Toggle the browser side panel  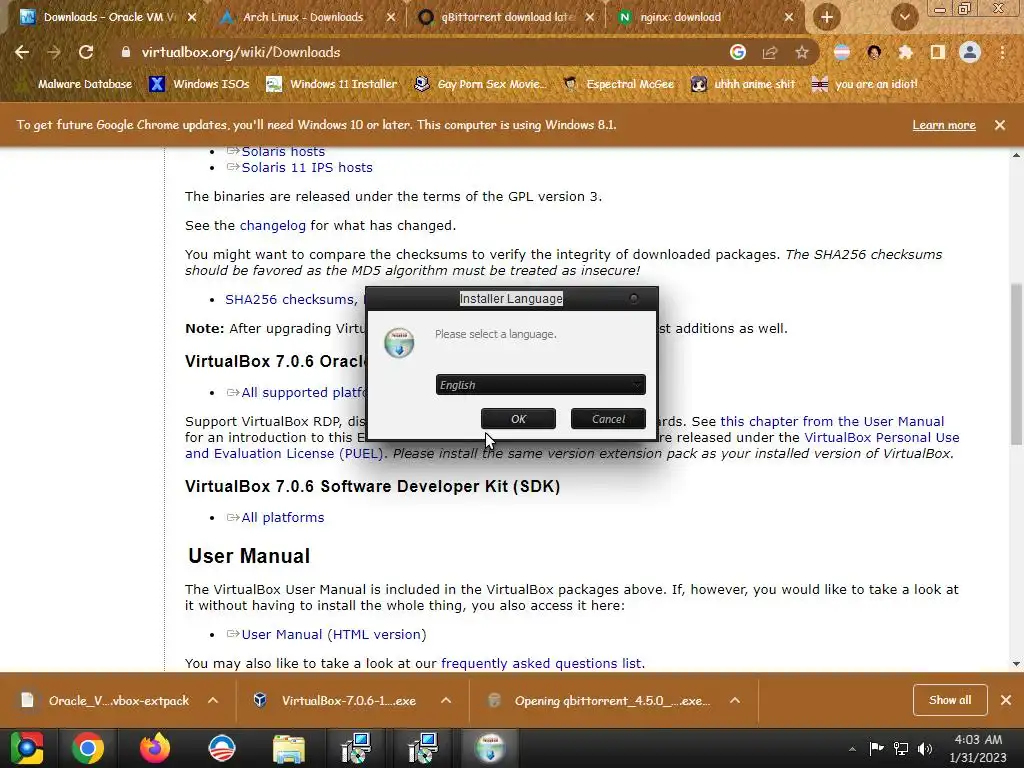tap(938, 52)
